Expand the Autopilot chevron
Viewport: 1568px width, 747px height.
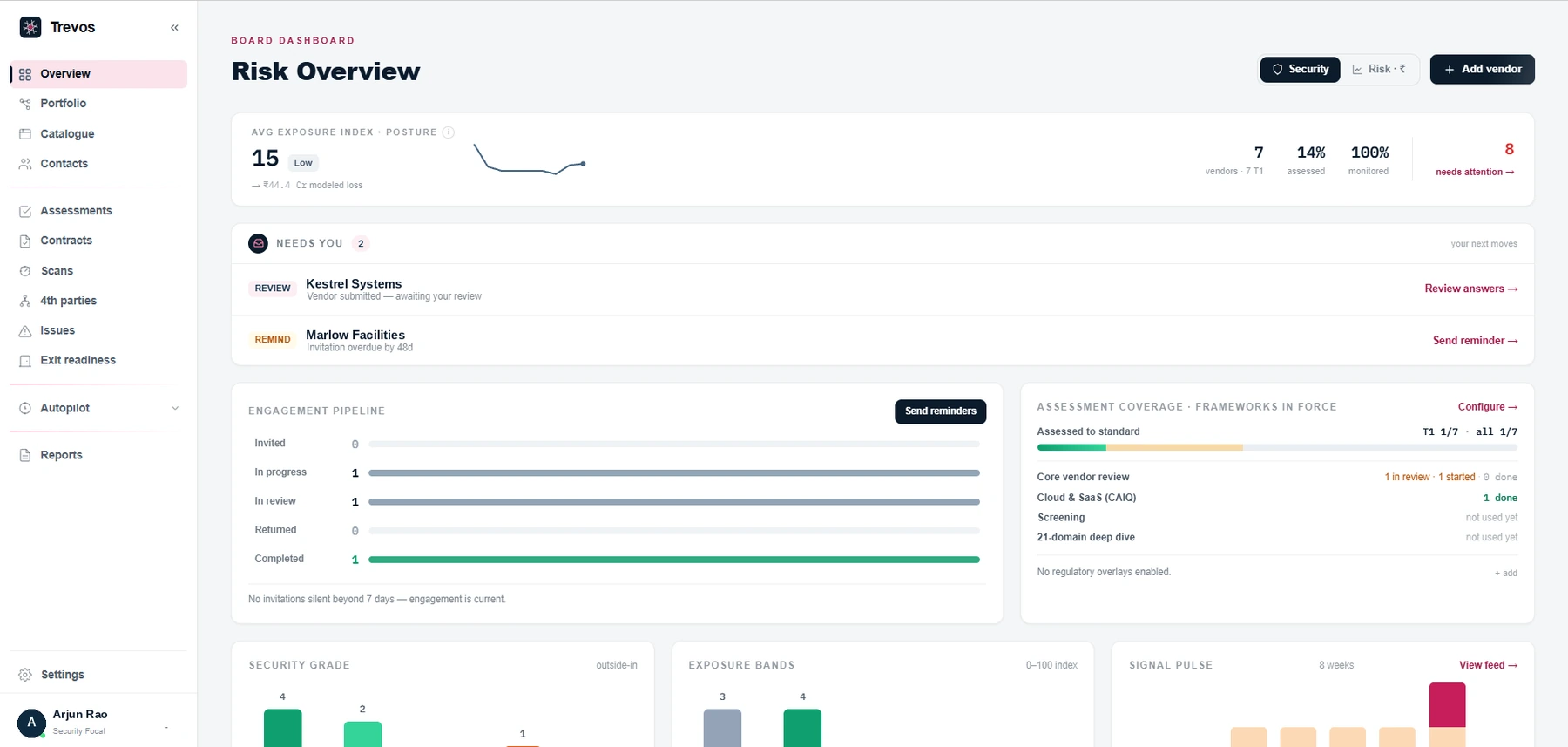pyautogui.click(x=175, y=408)
